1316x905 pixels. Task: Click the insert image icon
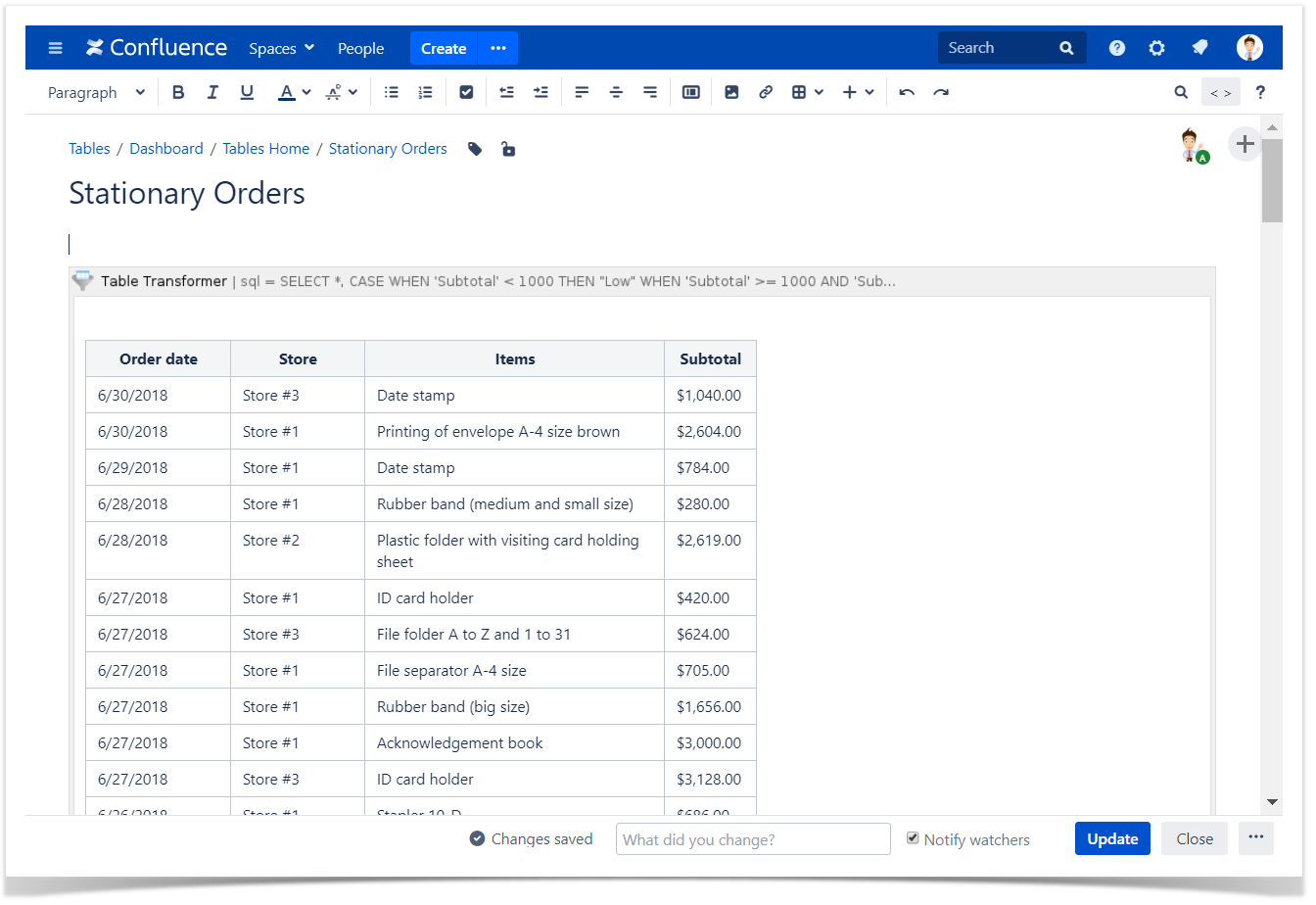pyautogui.click(x=731, y=92)
